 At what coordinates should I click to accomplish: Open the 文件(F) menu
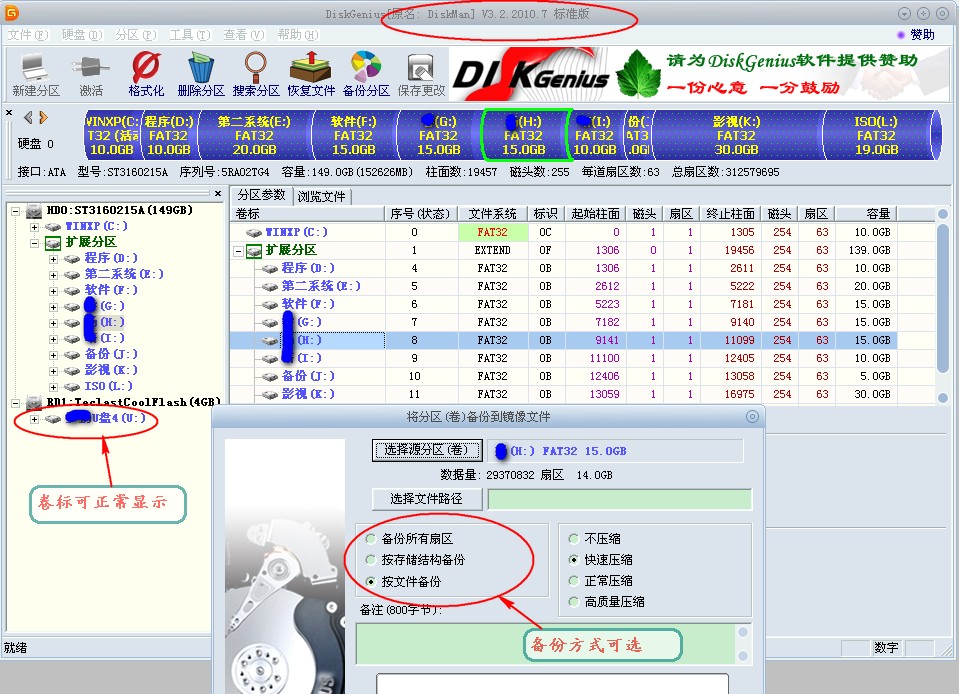(28, 35)
